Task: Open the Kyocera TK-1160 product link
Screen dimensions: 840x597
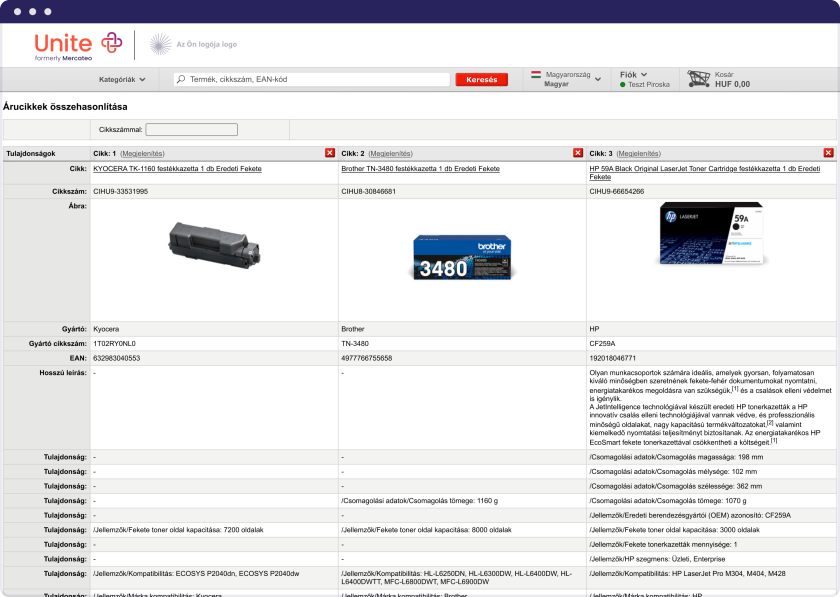Action: click(176, 169)
